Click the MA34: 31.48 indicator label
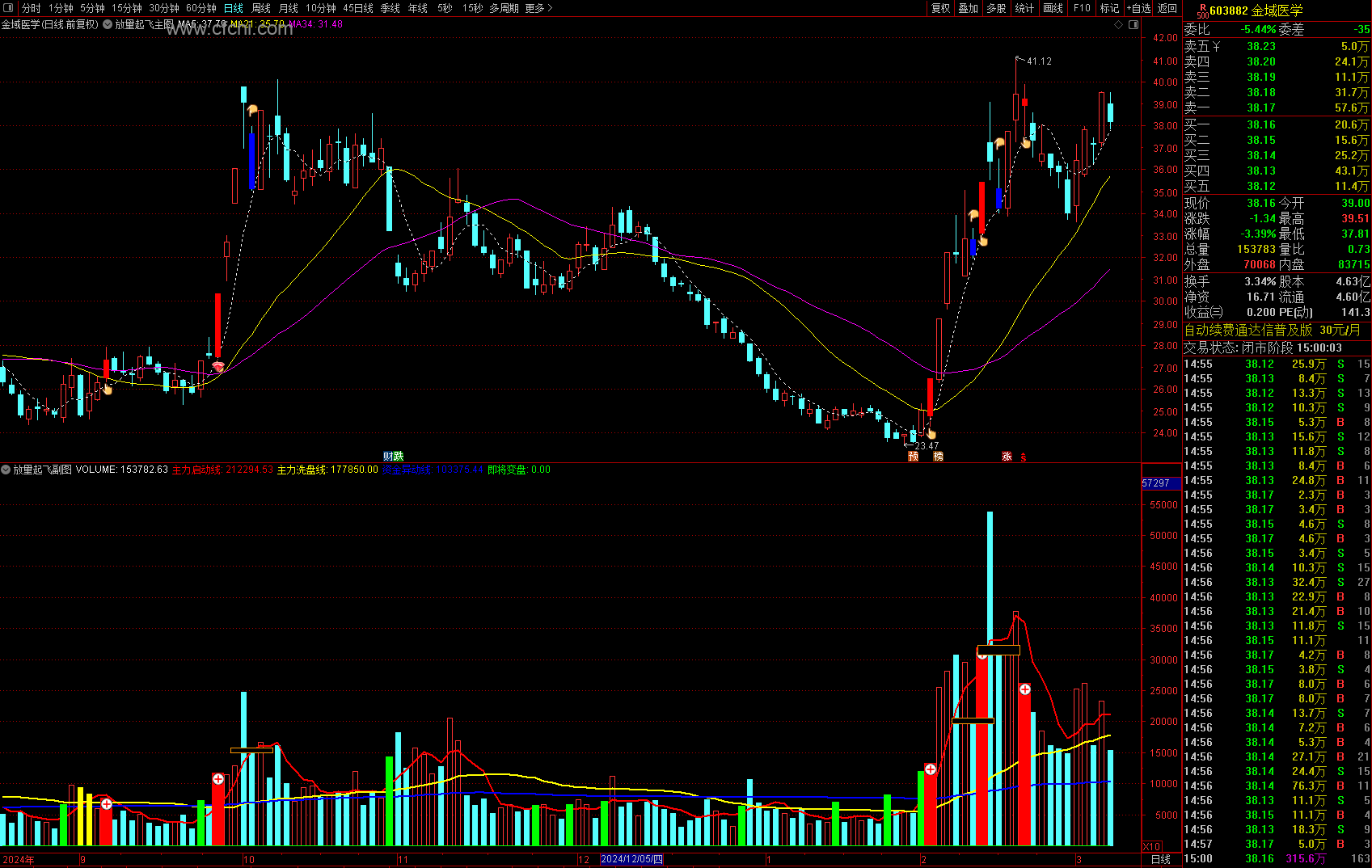This screenshot has width=1372, height=868. [316, 24]
